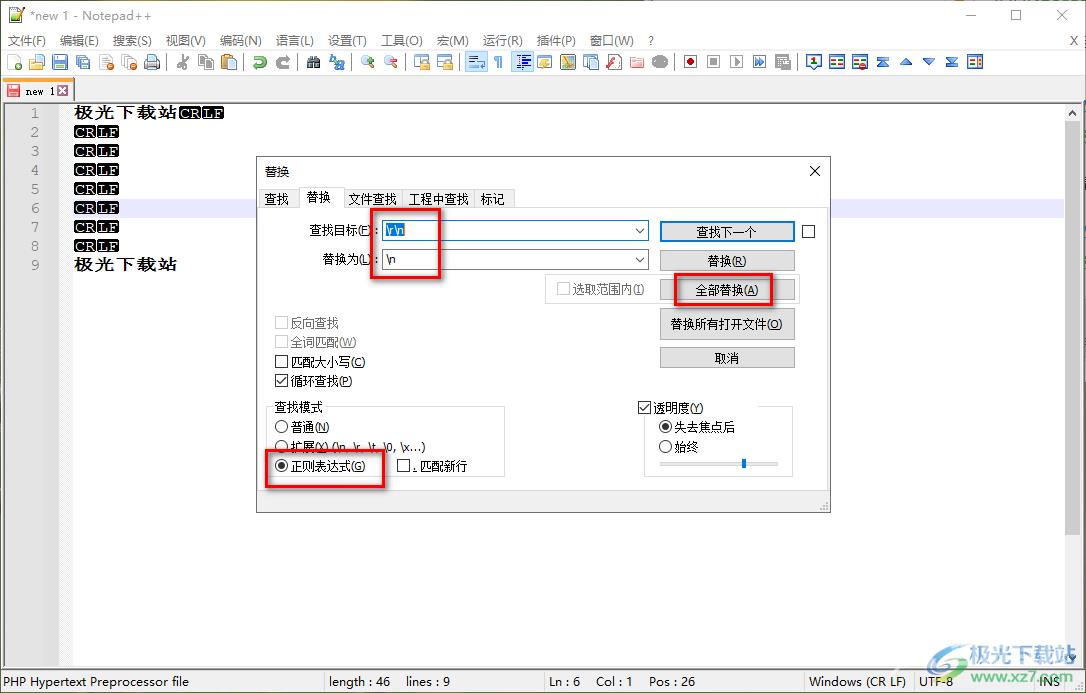Screen dimensions: 1086x693
Task: Open Find with the binoculars icon
Action: [x=314, y=62]
